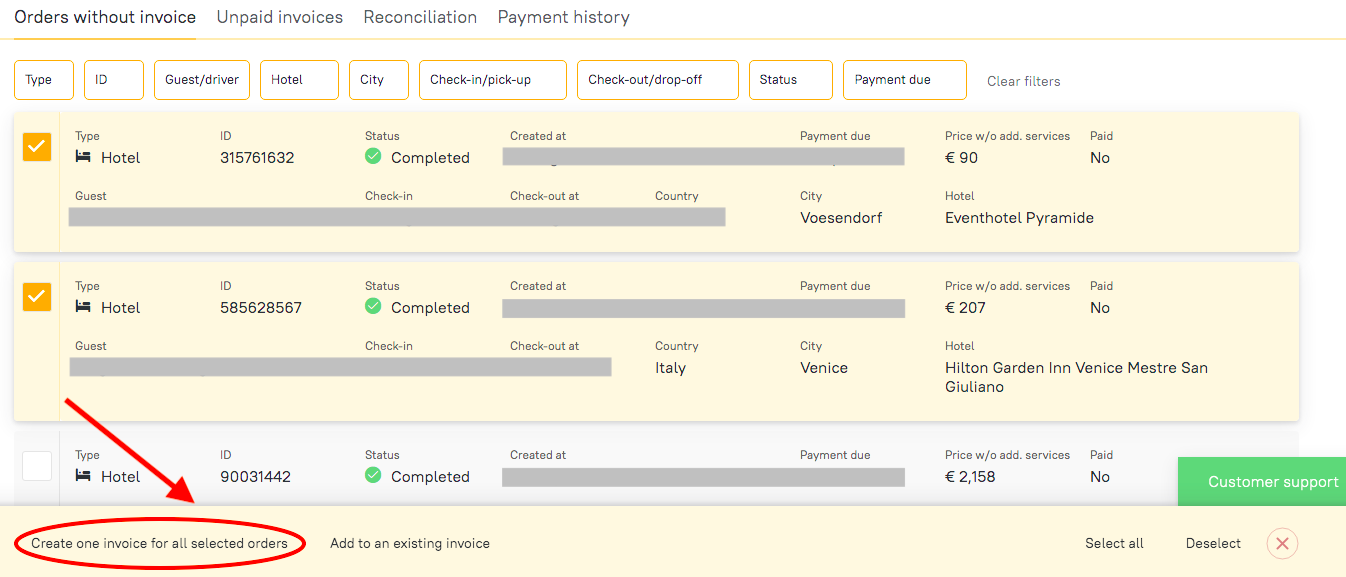
Task: Choose Add to an existing invoice
Action: (410, 543)
